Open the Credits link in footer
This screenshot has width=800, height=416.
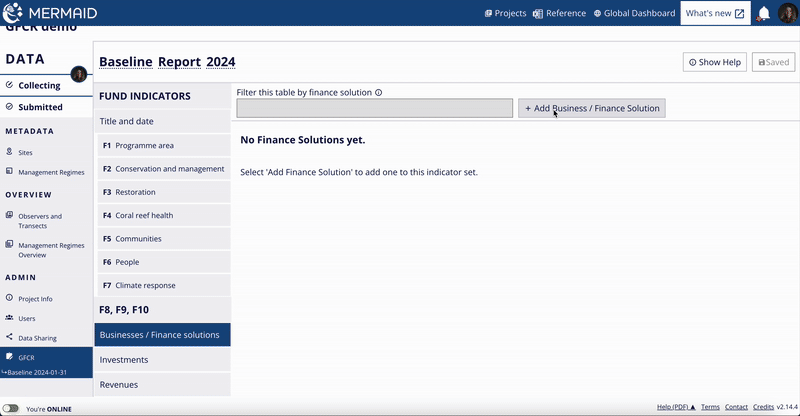click(x=763, y=407)
